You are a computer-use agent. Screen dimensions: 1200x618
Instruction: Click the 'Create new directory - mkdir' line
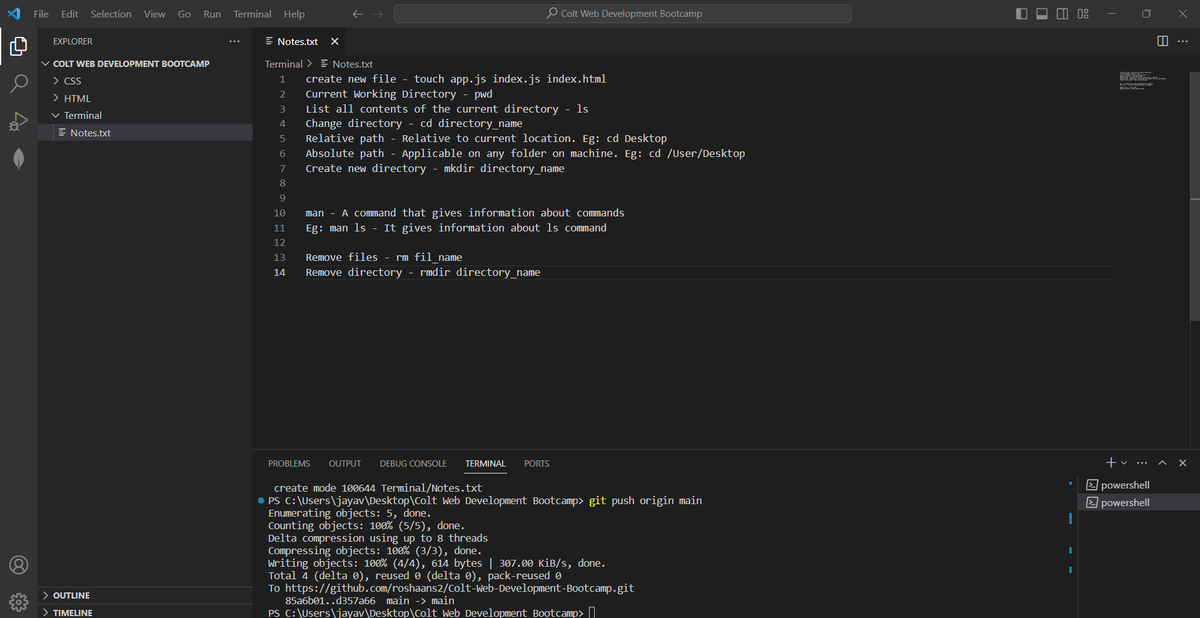coord(435,168)
